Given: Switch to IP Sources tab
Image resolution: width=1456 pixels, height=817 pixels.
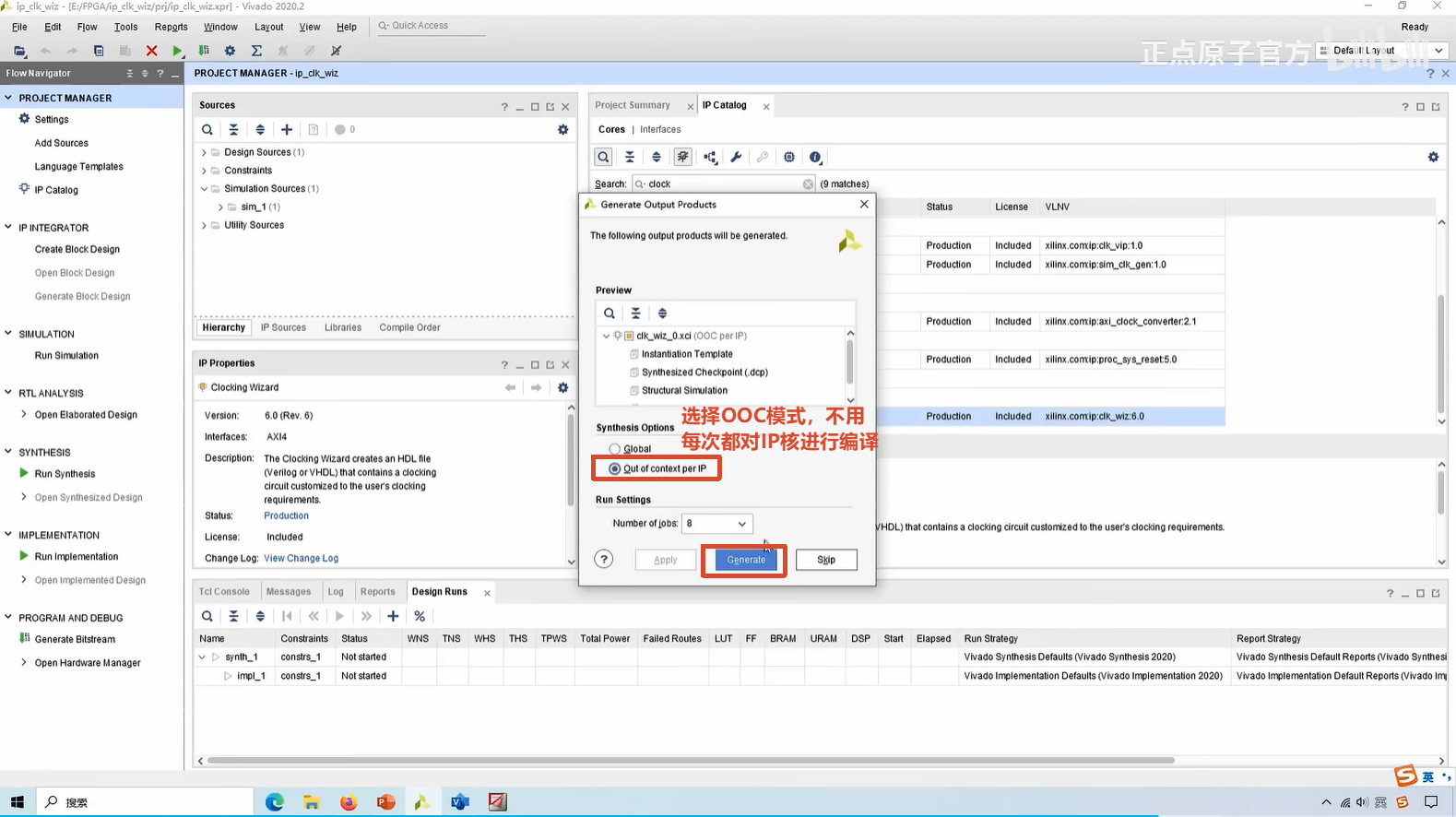Looking at the screenshot, I should coord(283,327).
